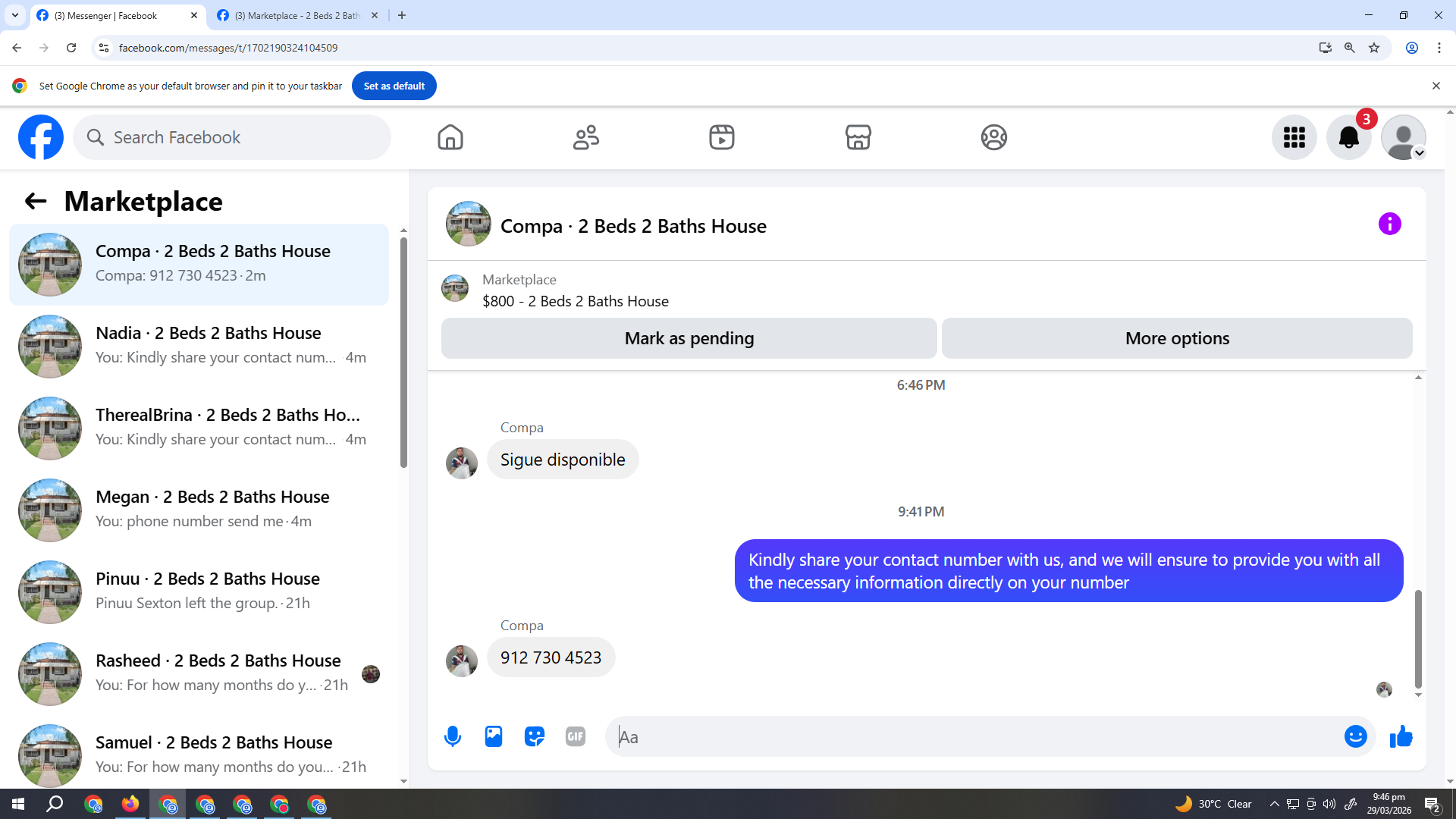Attach a photo with the image icon
The image size is (1456, 819).
[494, 736]
